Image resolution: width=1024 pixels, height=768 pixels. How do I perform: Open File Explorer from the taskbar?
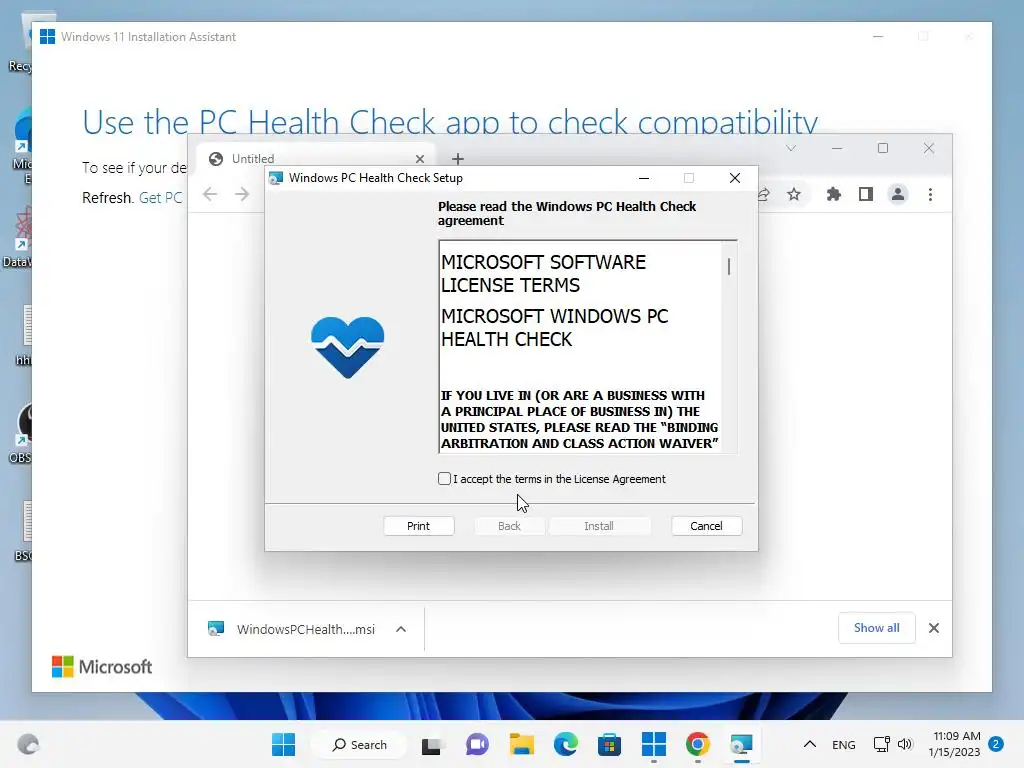521,744
